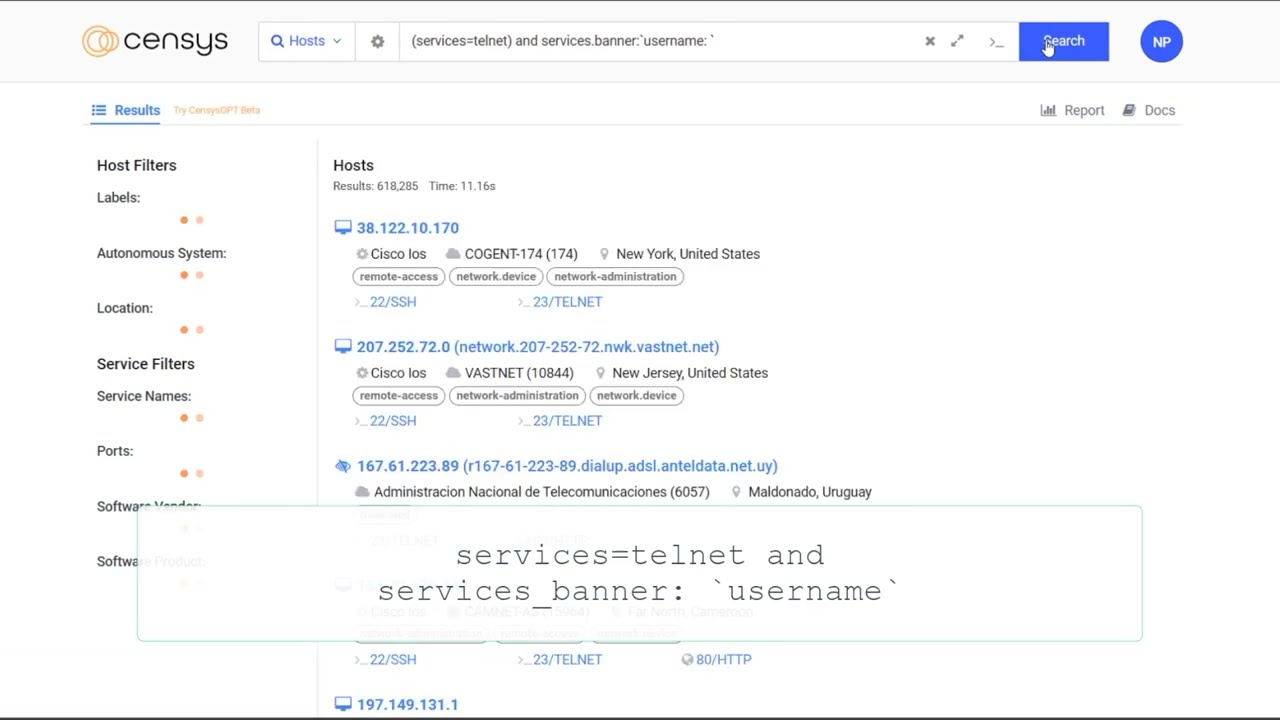Click monitor icon beside 197.149.131.1
Viewport: 1280px width, 720px height.
(343, 705)
